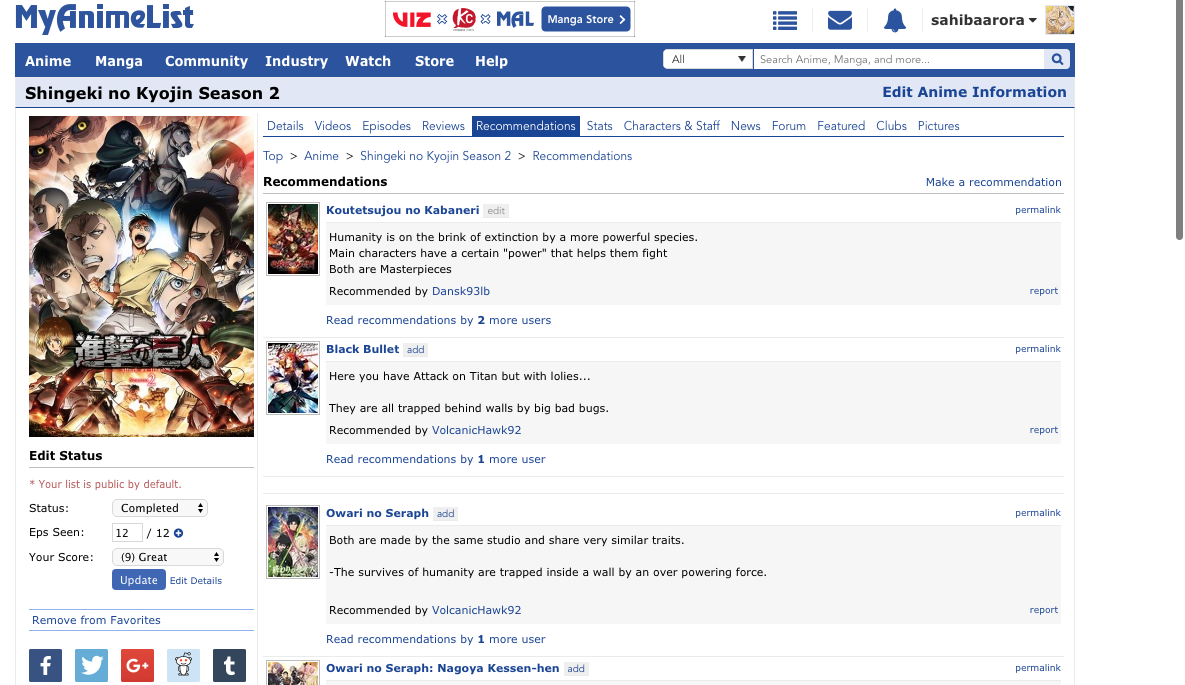Open the Store menu
The image size is (1185, 685).
(435, 61)
